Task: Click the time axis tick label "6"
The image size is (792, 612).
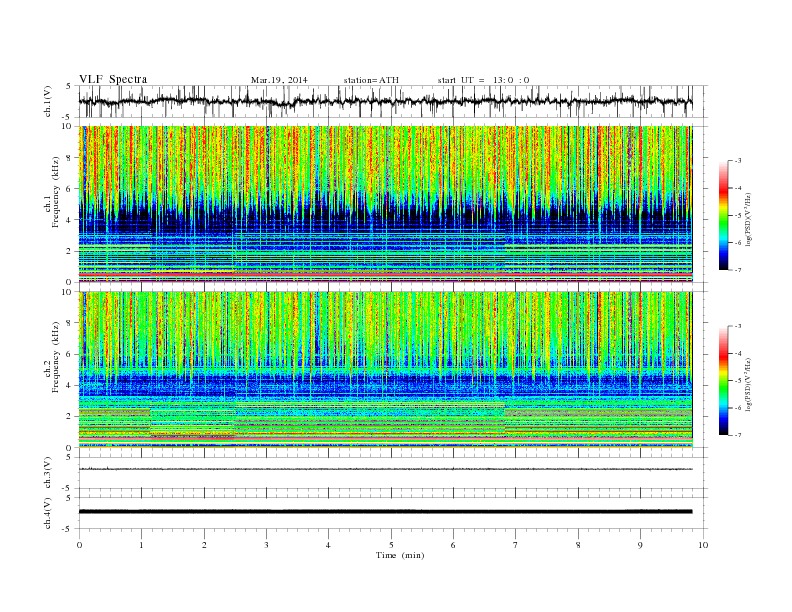Action: pyautogui.click(x=454, y=545)
